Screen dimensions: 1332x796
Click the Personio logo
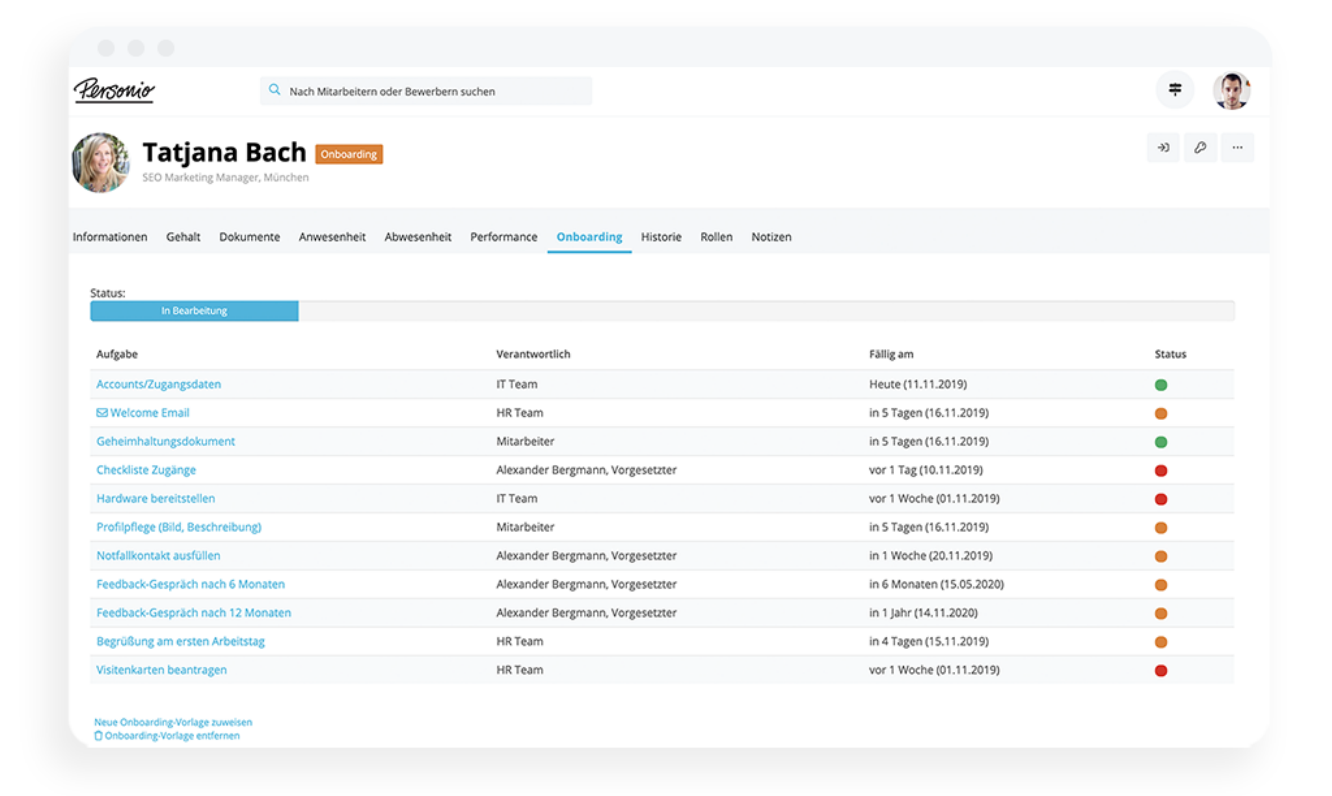coord(114,91)
